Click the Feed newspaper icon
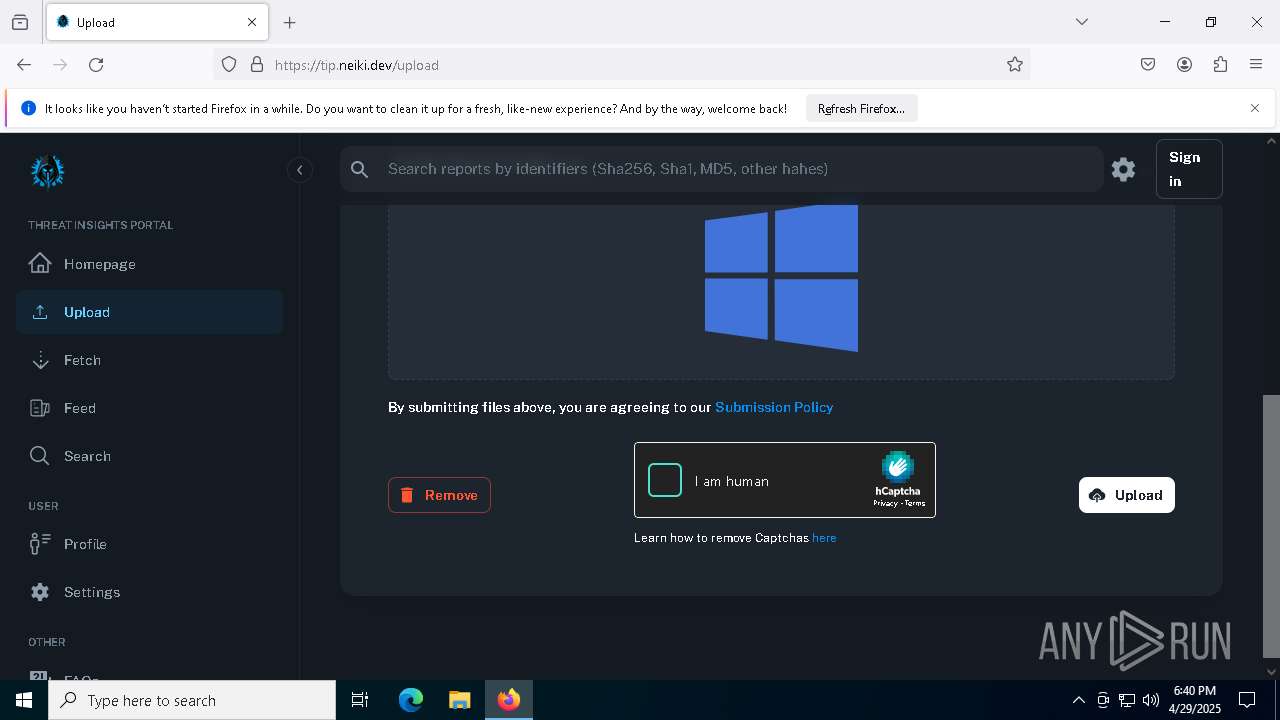The height and width of the screenshot is (720, 1280). tap(40, 408)
